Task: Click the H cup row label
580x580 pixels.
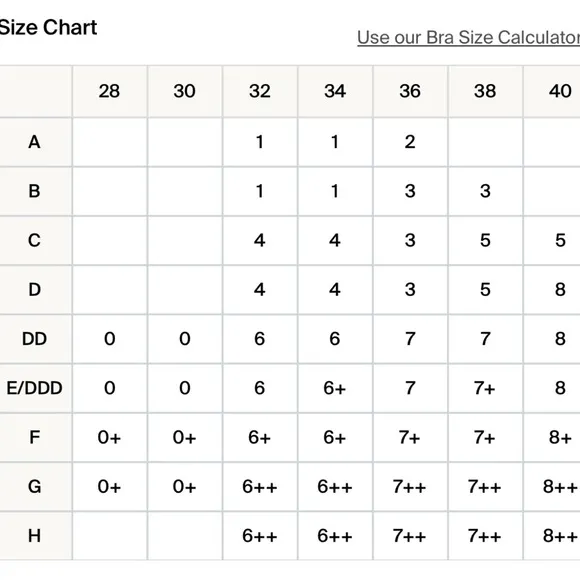Action: (x=34, y=536)
